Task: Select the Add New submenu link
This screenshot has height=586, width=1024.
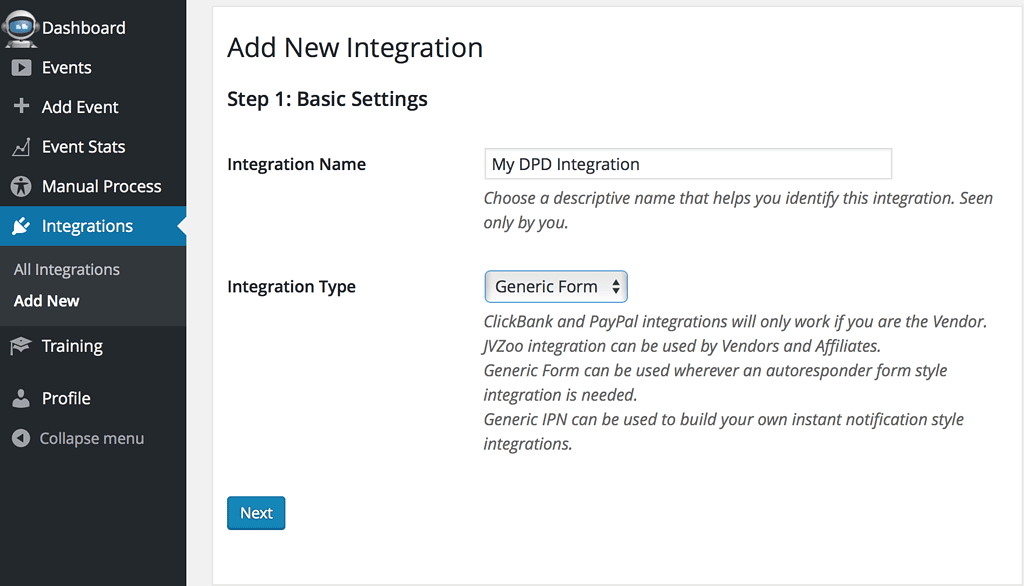Action: 47,301
